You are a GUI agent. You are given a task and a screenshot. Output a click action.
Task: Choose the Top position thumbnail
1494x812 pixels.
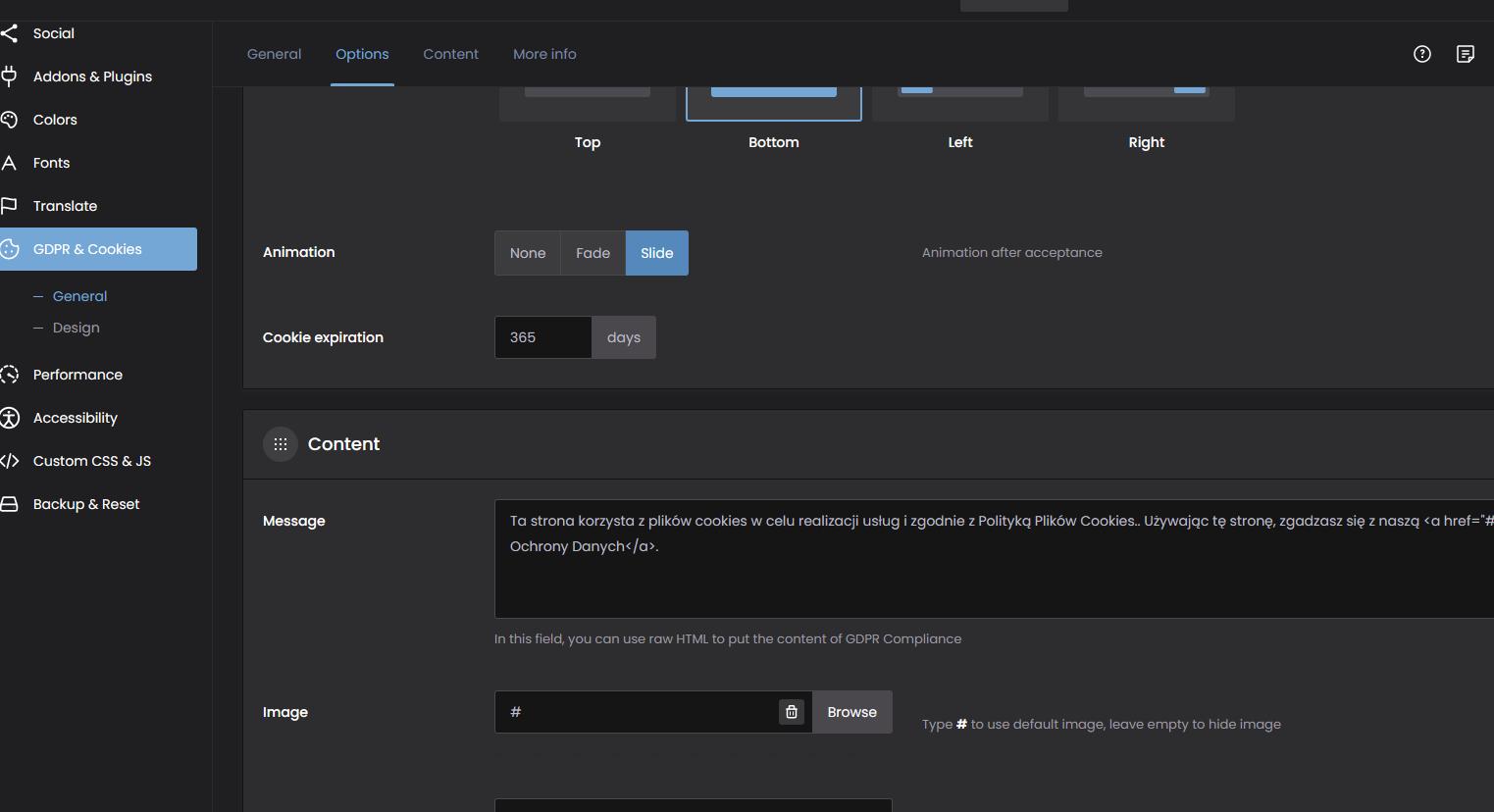pyautogui.click(x=588, y=103)
